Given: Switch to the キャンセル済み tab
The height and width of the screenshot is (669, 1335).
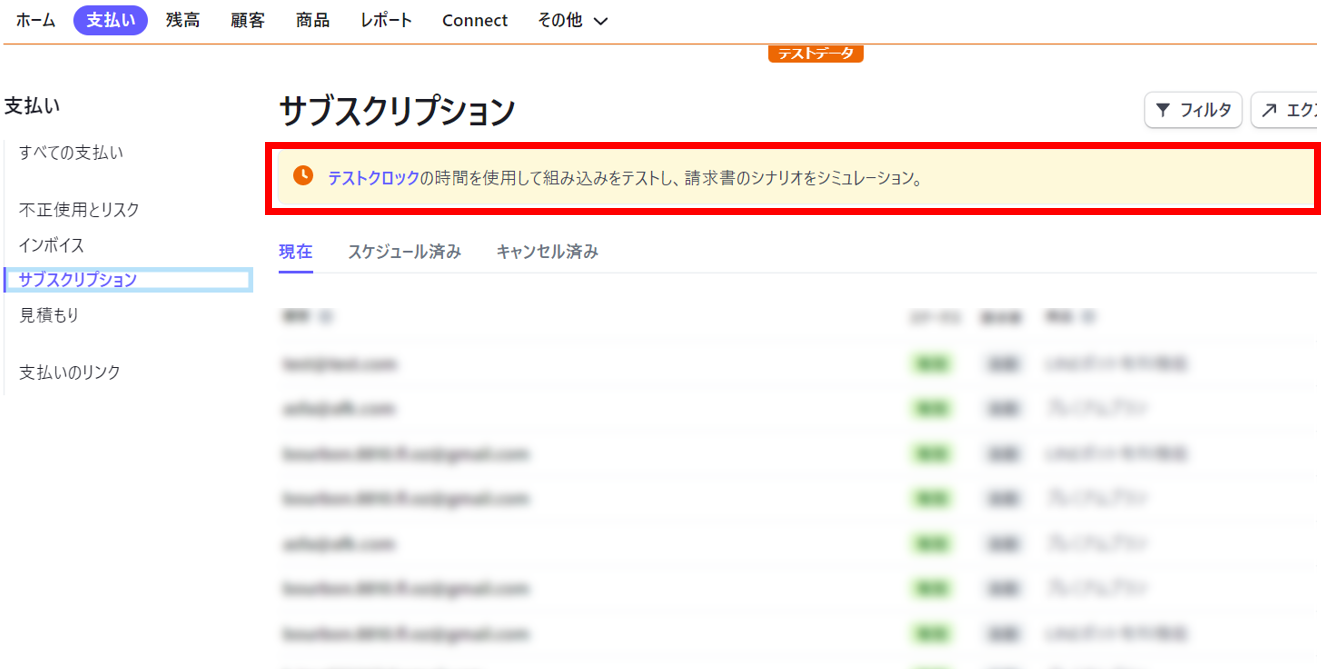Looking at the screenshot, I should click(546, 251).
